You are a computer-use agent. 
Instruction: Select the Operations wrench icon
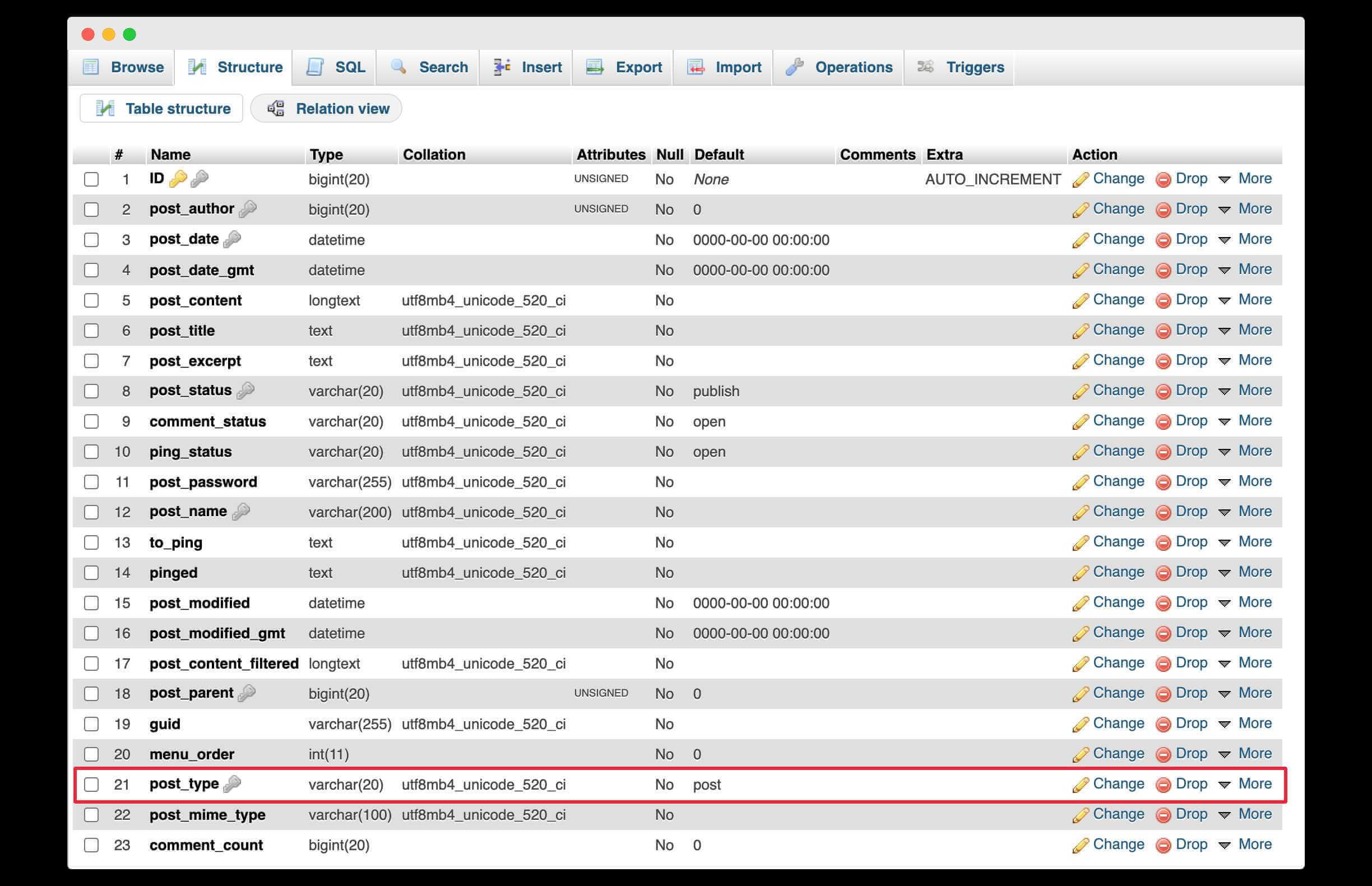796,67
